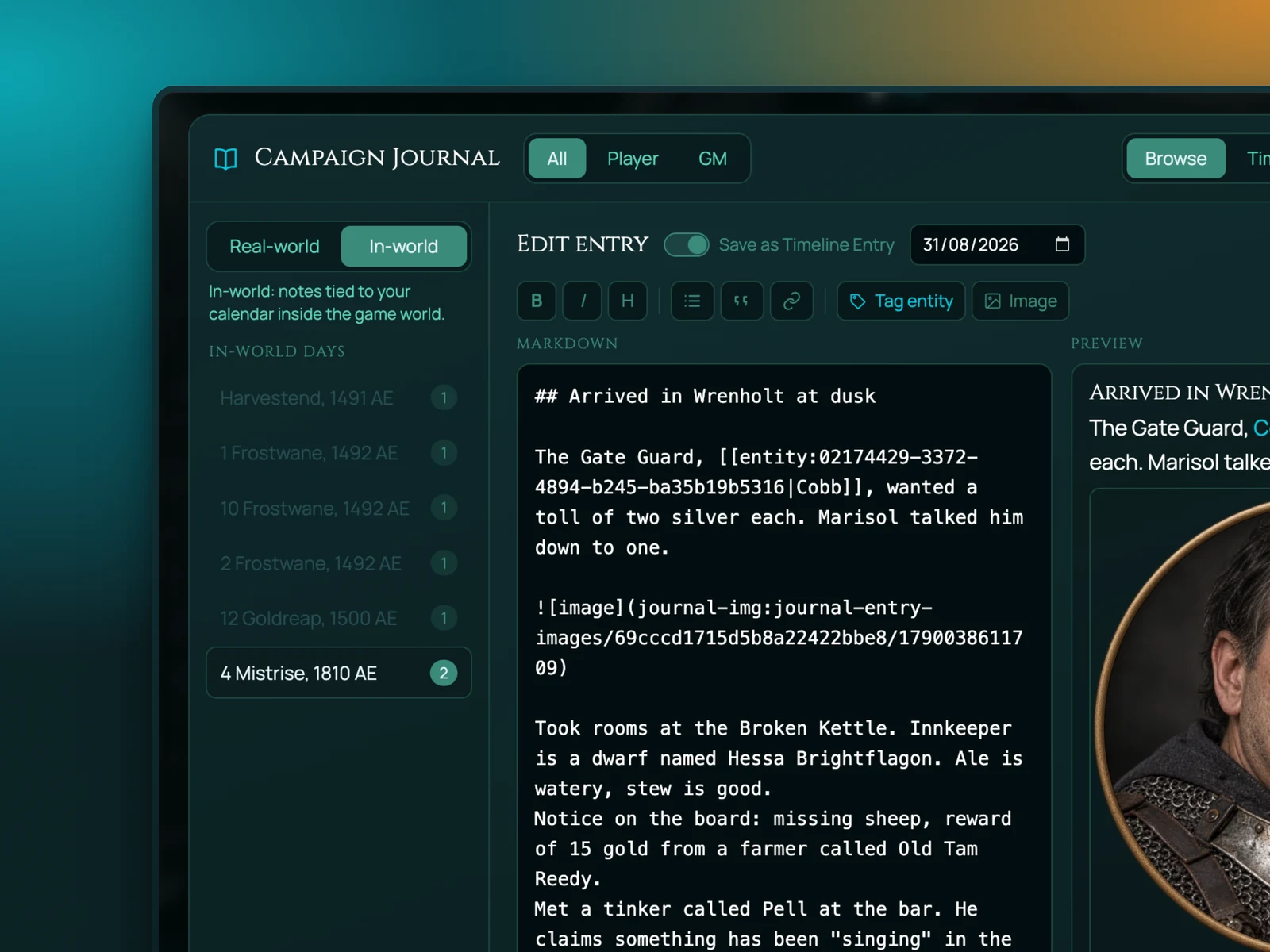Select the 4 Mistrise, 1810 AE day
1270x952 pixels.
[339, 673]
